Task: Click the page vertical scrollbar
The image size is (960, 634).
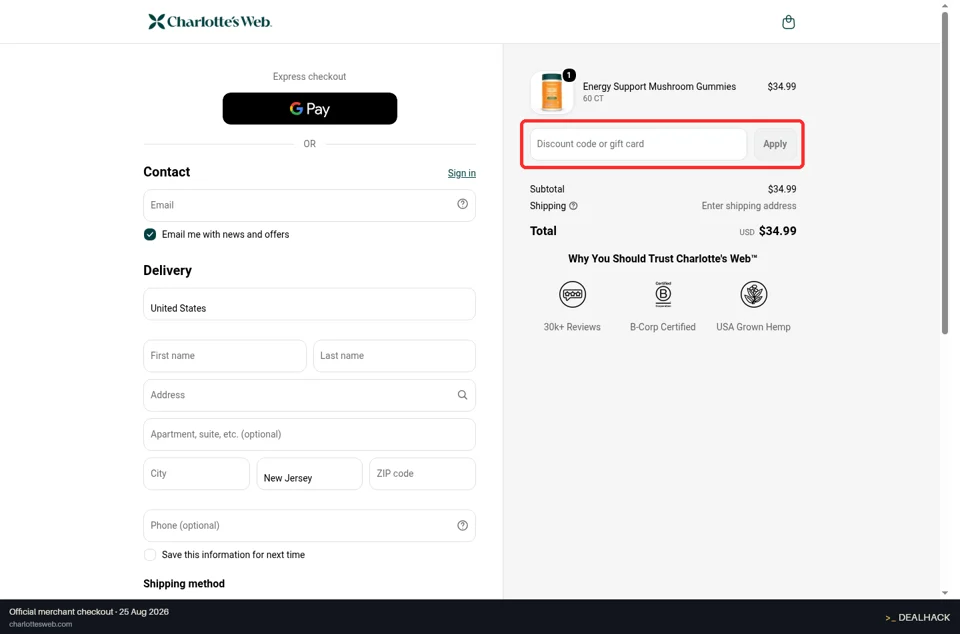Action: [x=945, y=171]
